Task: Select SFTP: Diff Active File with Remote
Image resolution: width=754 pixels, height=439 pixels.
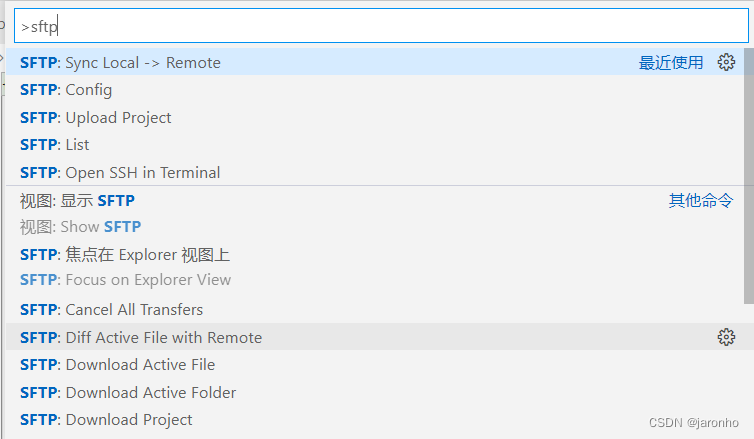Action: click(x=375, y=337)
